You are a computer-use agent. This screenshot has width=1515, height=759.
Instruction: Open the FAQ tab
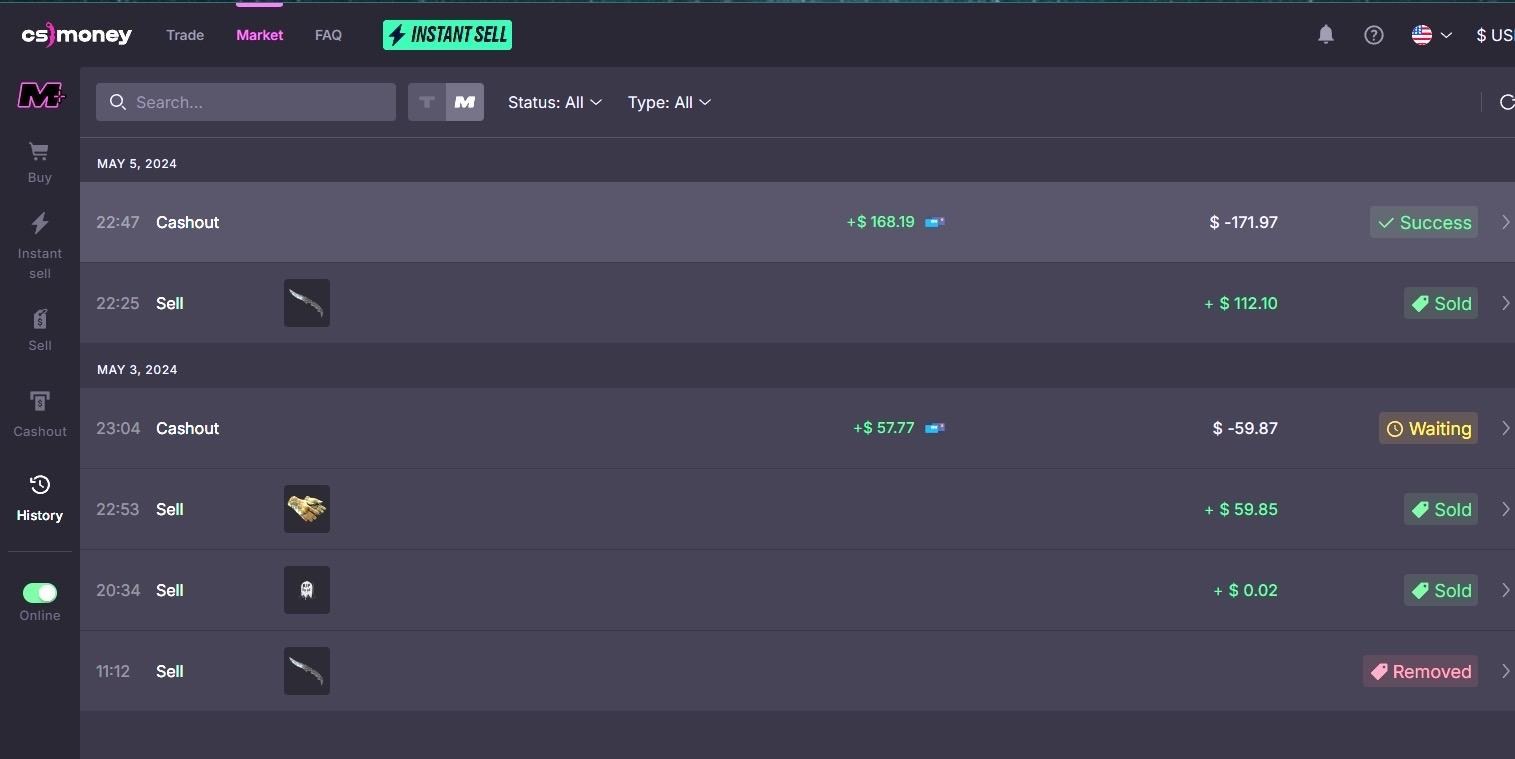328,35
